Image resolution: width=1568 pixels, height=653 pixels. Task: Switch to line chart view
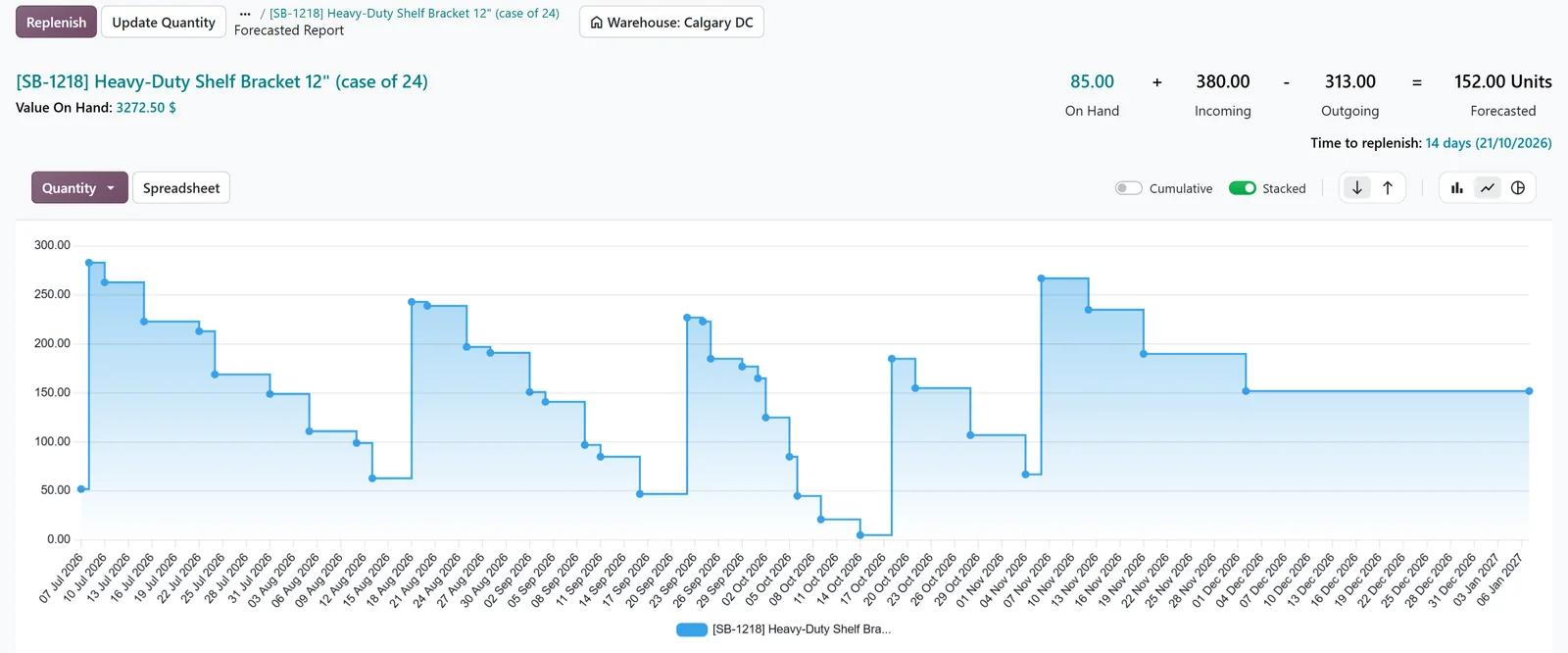click(1488, 188)
